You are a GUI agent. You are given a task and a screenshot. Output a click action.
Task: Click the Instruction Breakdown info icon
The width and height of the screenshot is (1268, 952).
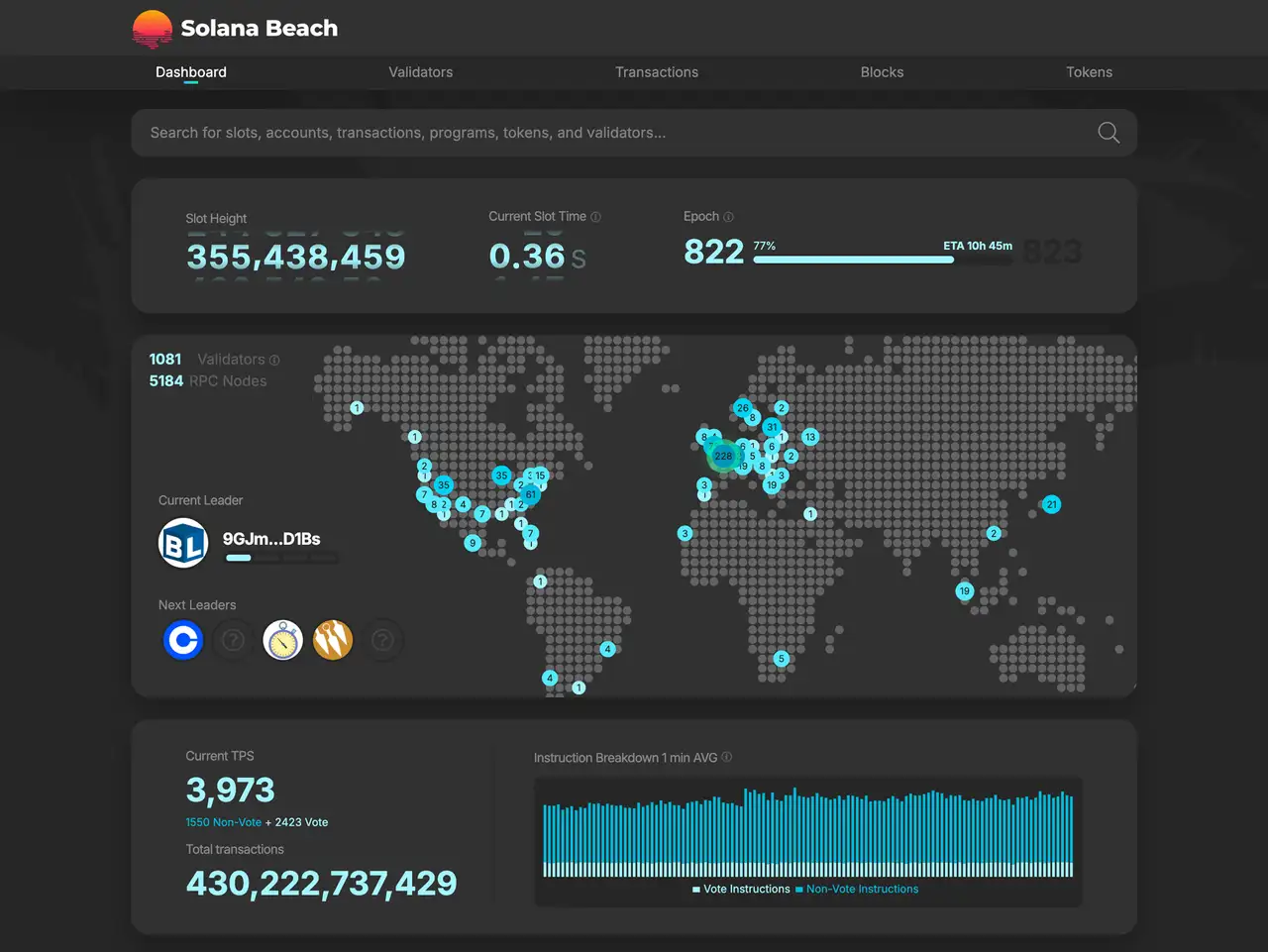pyautogui.click(x=727, y=758)
